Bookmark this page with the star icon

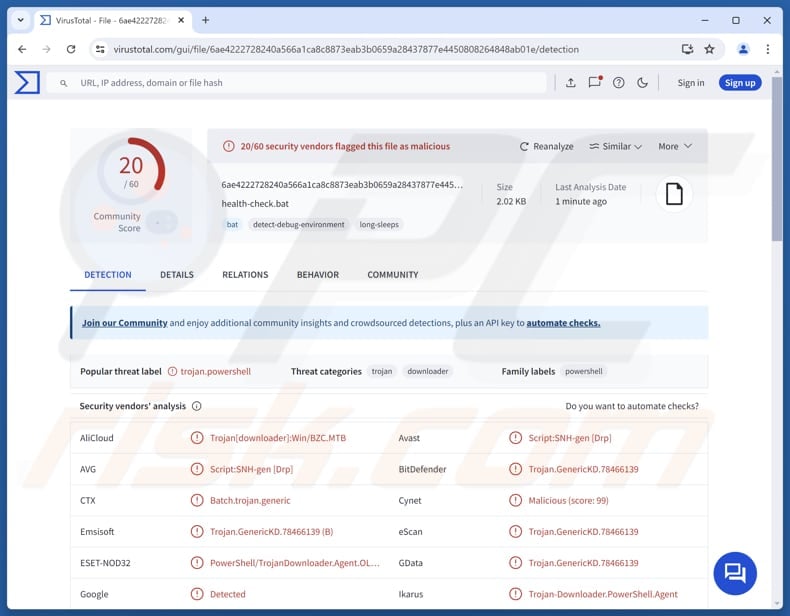pos(709,49)
